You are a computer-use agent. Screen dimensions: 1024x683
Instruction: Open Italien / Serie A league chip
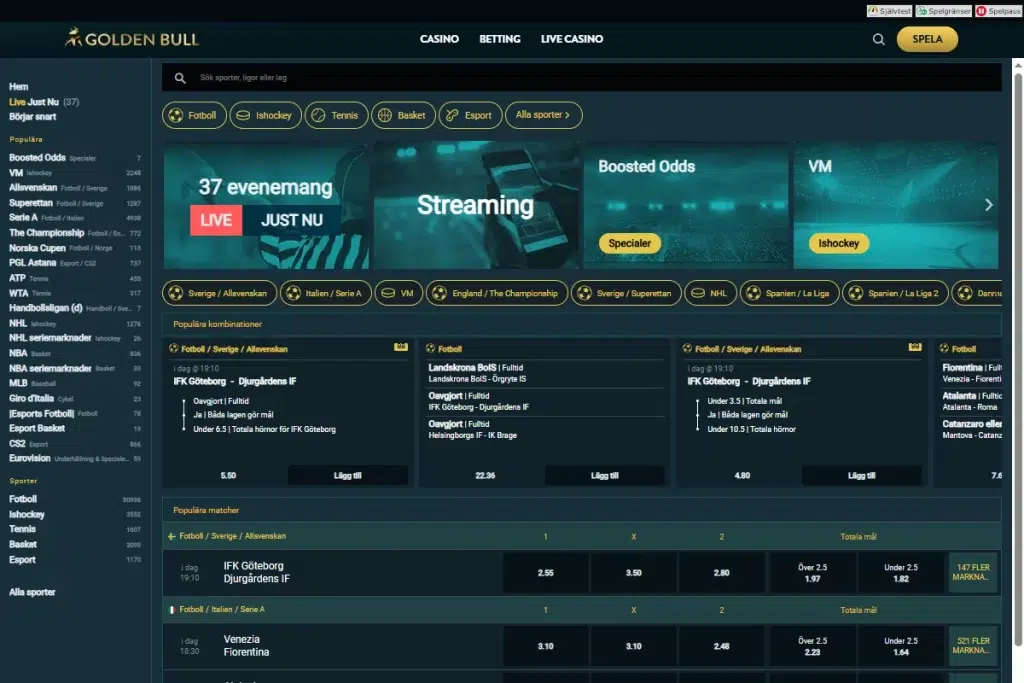click(325, 293)
